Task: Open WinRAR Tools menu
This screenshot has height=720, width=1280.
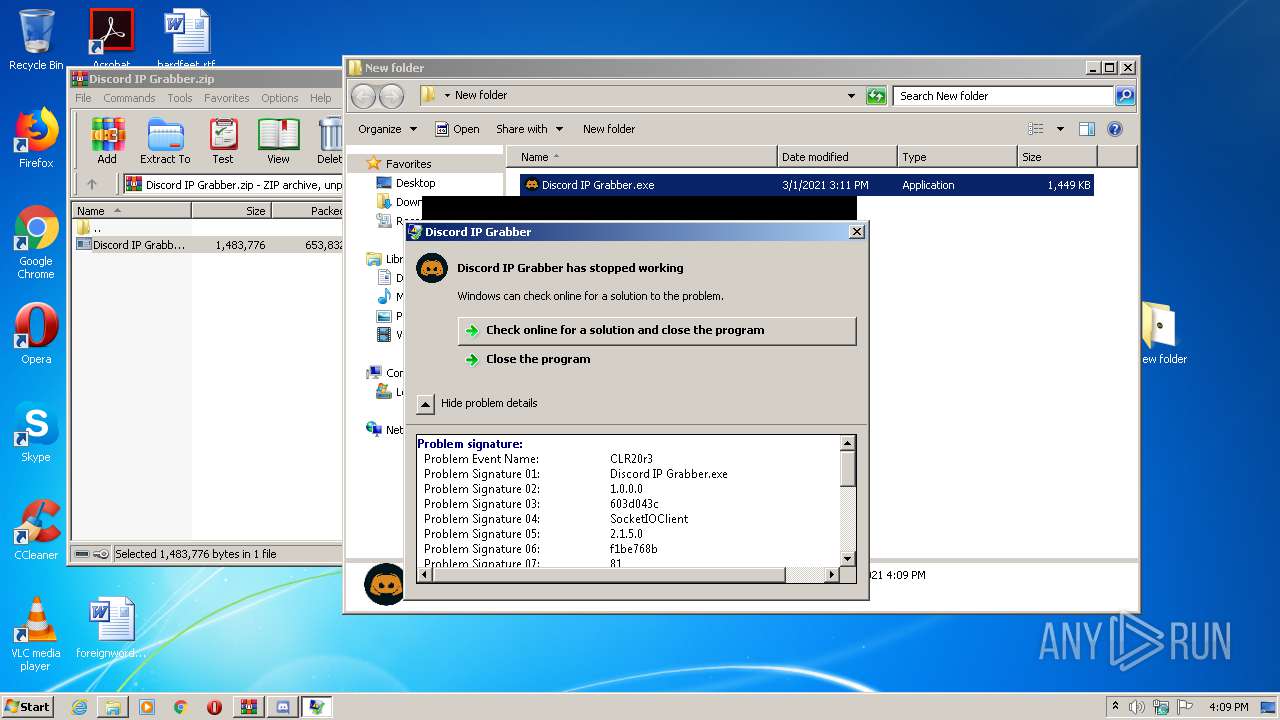Action: tap(180, 98)
